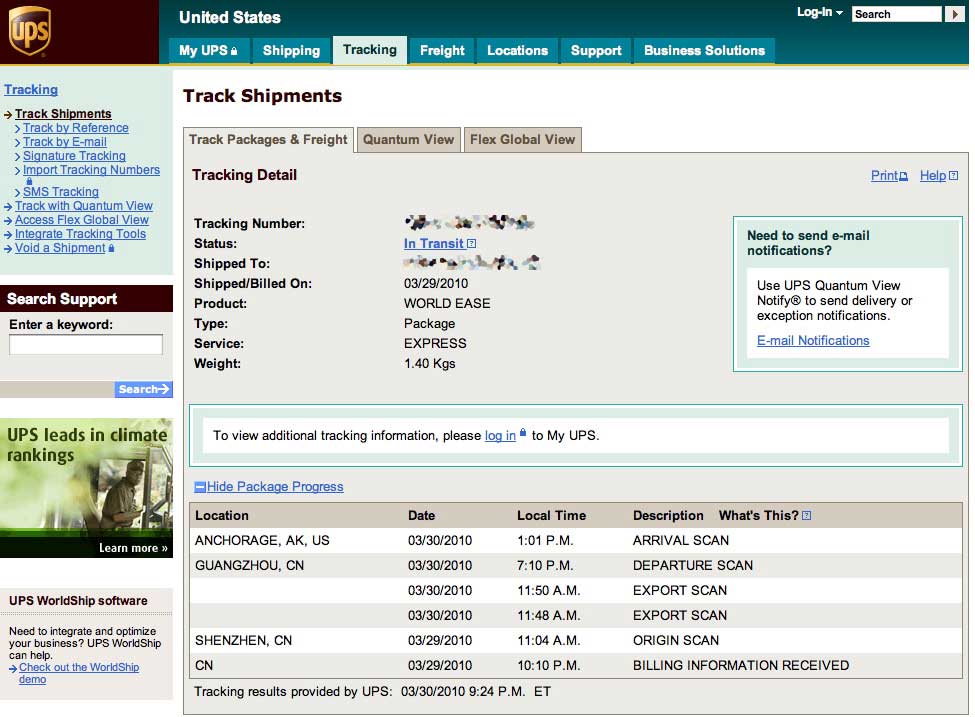Click Hide Package Progress link
The width and height of the screenshot is (975, 717).
[x=275, y=487]
